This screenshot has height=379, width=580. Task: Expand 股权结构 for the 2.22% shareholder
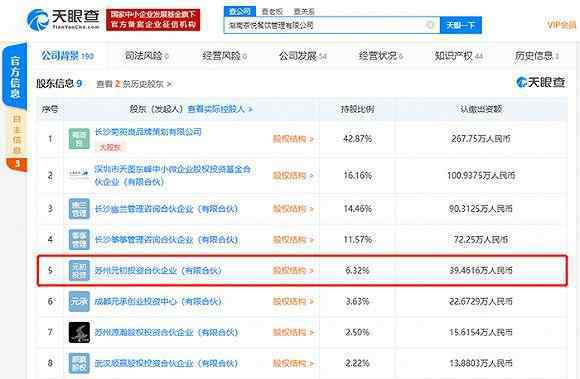[x=293, y=363]
